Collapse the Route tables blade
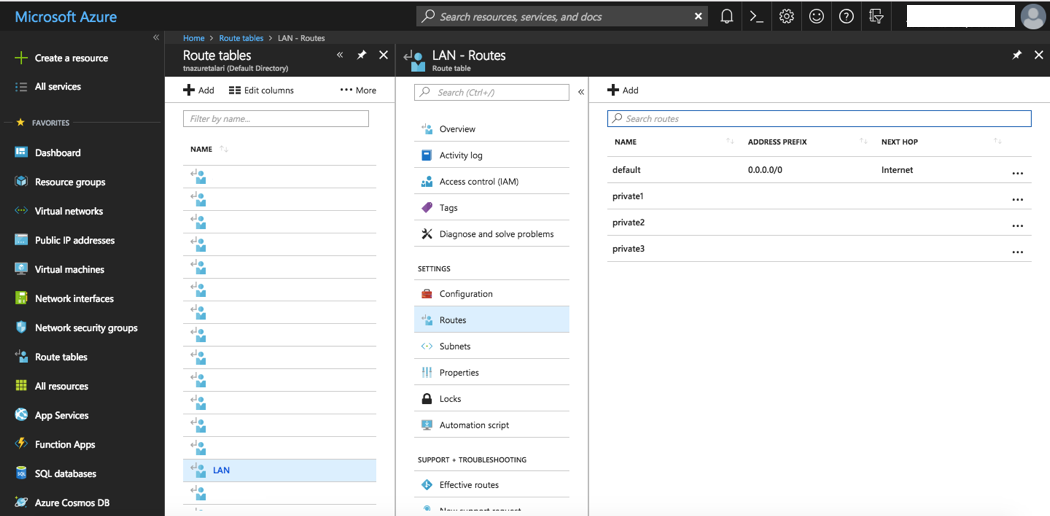This screenshot has width=1050, height=516. (340, 56)
